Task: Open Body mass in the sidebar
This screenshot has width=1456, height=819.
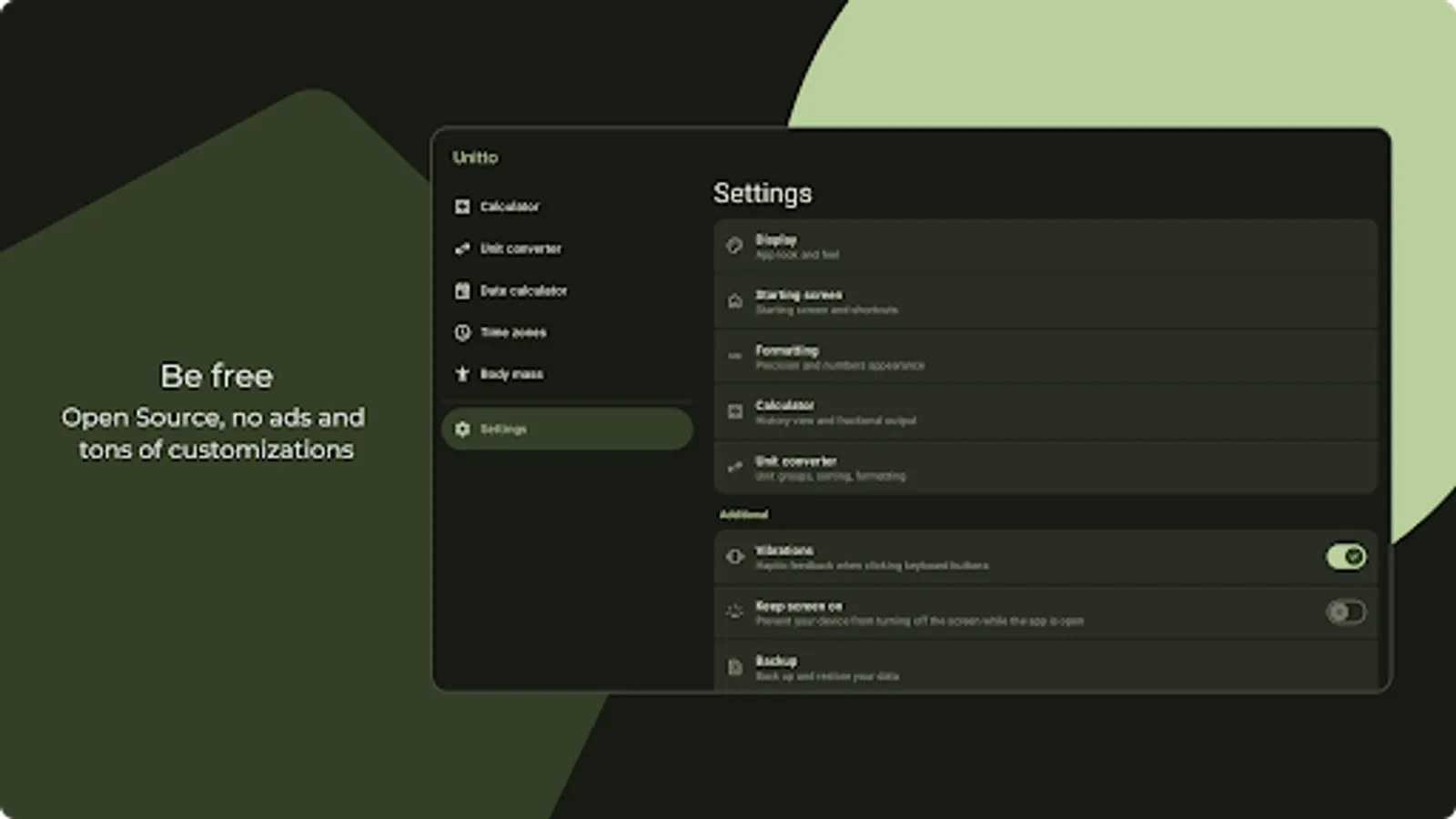Action: tap(567, 374)
